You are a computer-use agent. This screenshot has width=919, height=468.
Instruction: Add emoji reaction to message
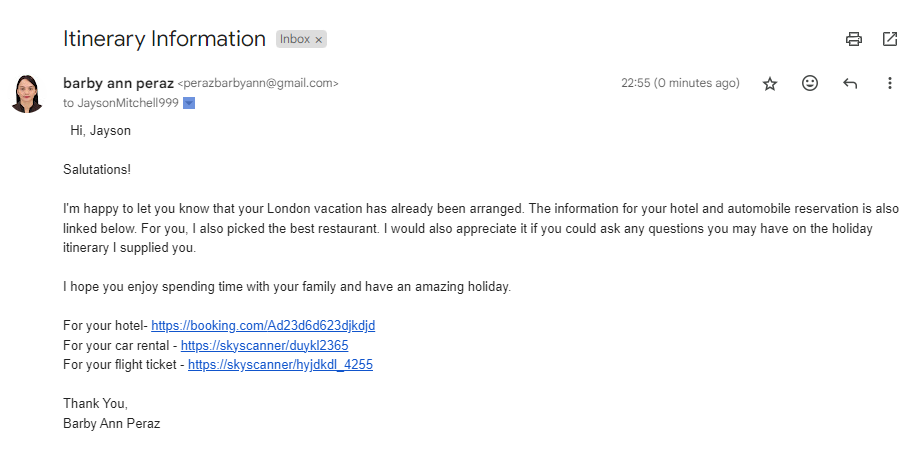[809, 83]
